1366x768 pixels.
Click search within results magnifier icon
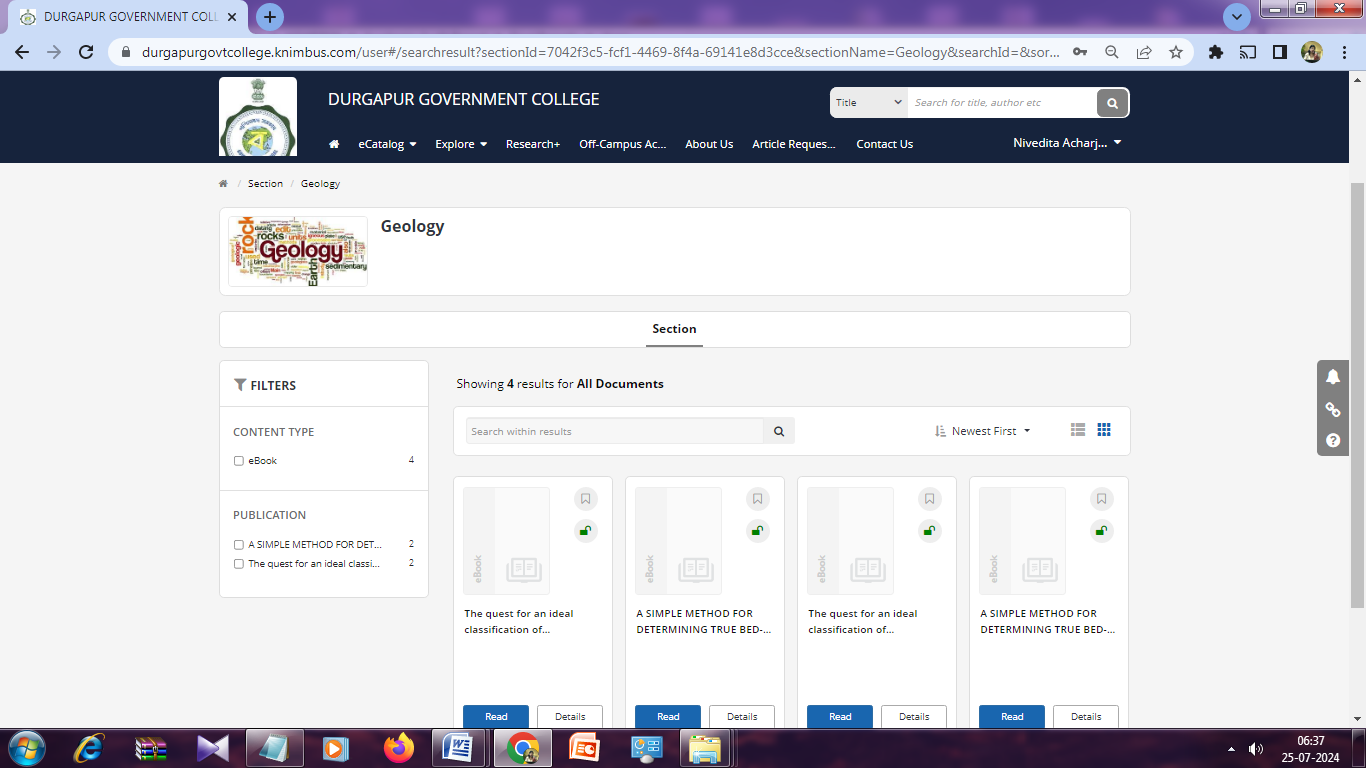[x=779, y=431]
